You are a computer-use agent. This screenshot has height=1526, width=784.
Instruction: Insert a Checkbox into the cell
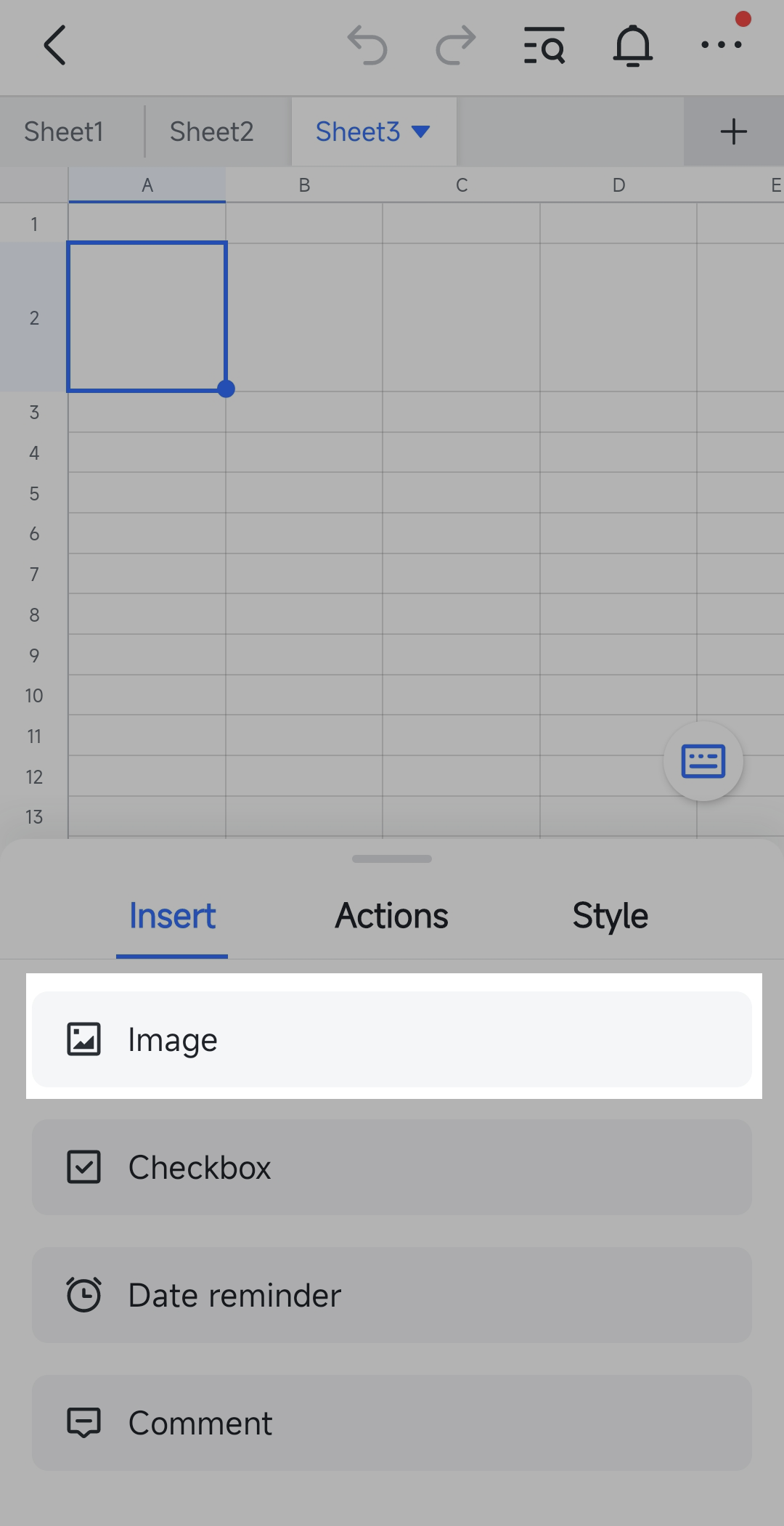coord(392,1167)
